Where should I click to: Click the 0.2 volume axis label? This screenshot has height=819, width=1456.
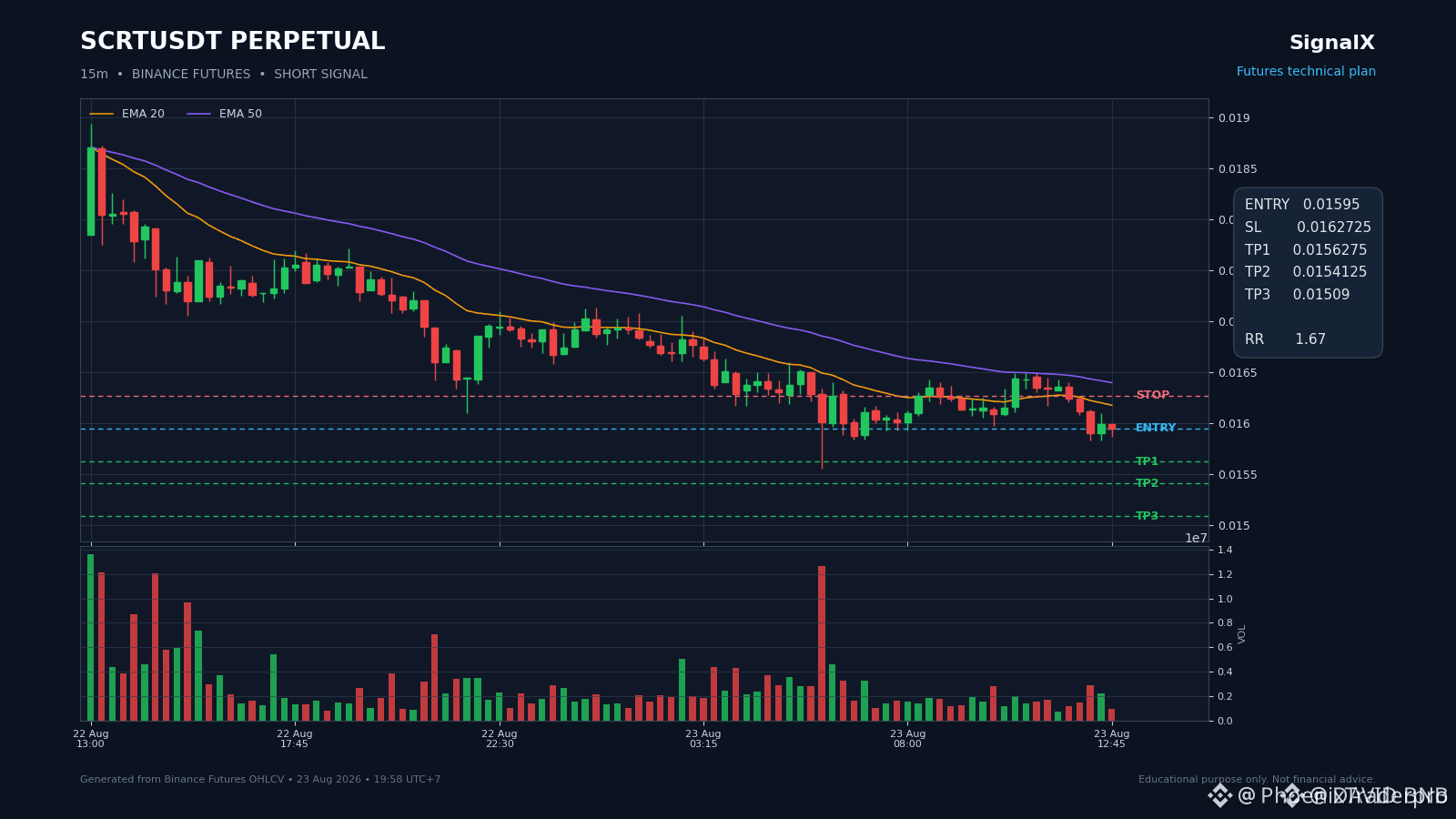[1225, 697]
